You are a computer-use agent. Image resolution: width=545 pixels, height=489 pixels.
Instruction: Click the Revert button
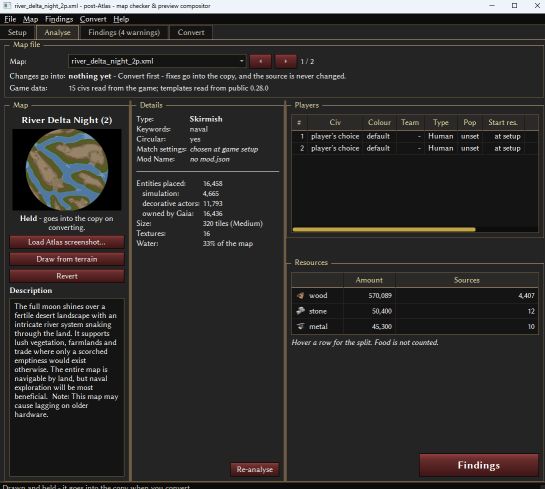(67, 276)
